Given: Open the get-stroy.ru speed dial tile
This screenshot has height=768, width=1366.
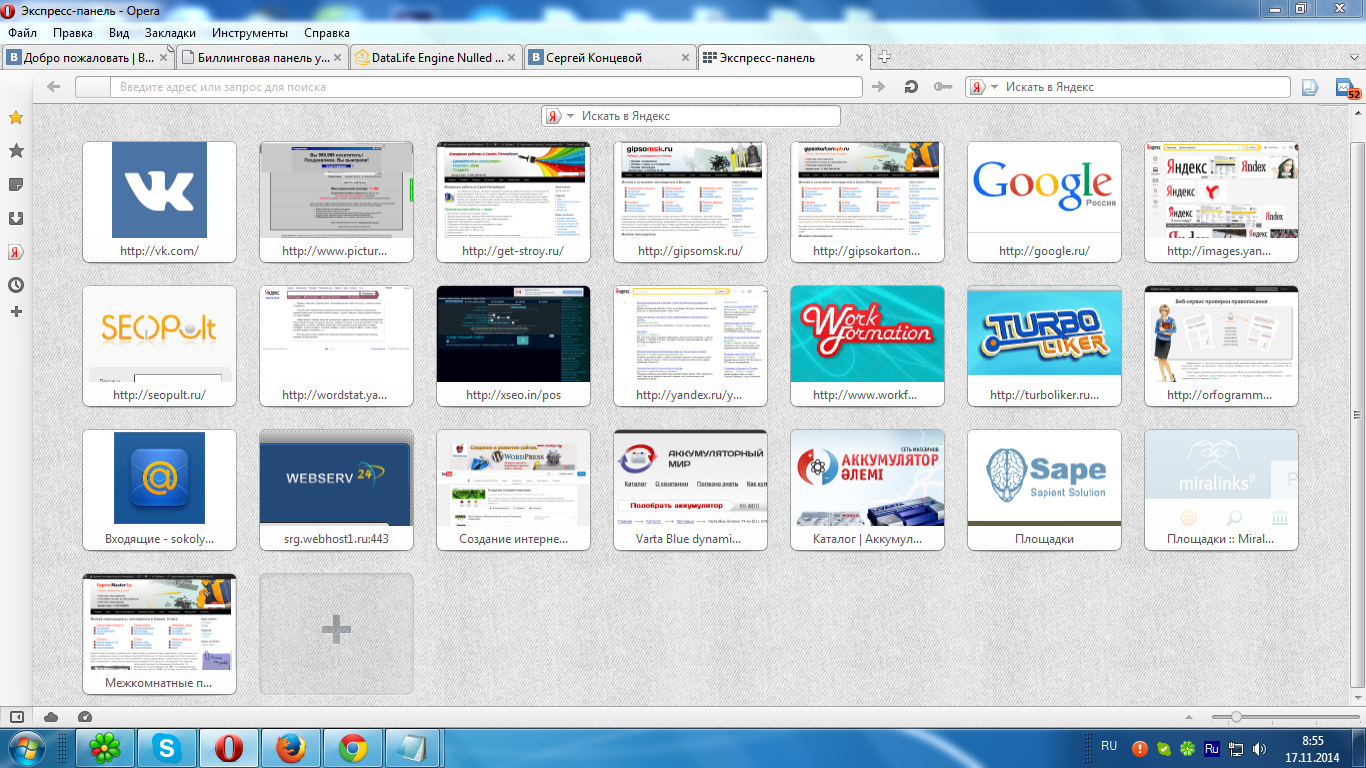Looking at the screenshot, I should (513, 201).
